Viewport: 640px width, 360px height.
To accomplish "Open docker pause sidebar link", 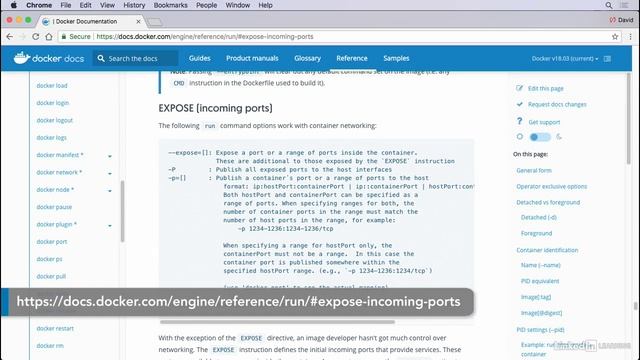I will tap(54, 207).
